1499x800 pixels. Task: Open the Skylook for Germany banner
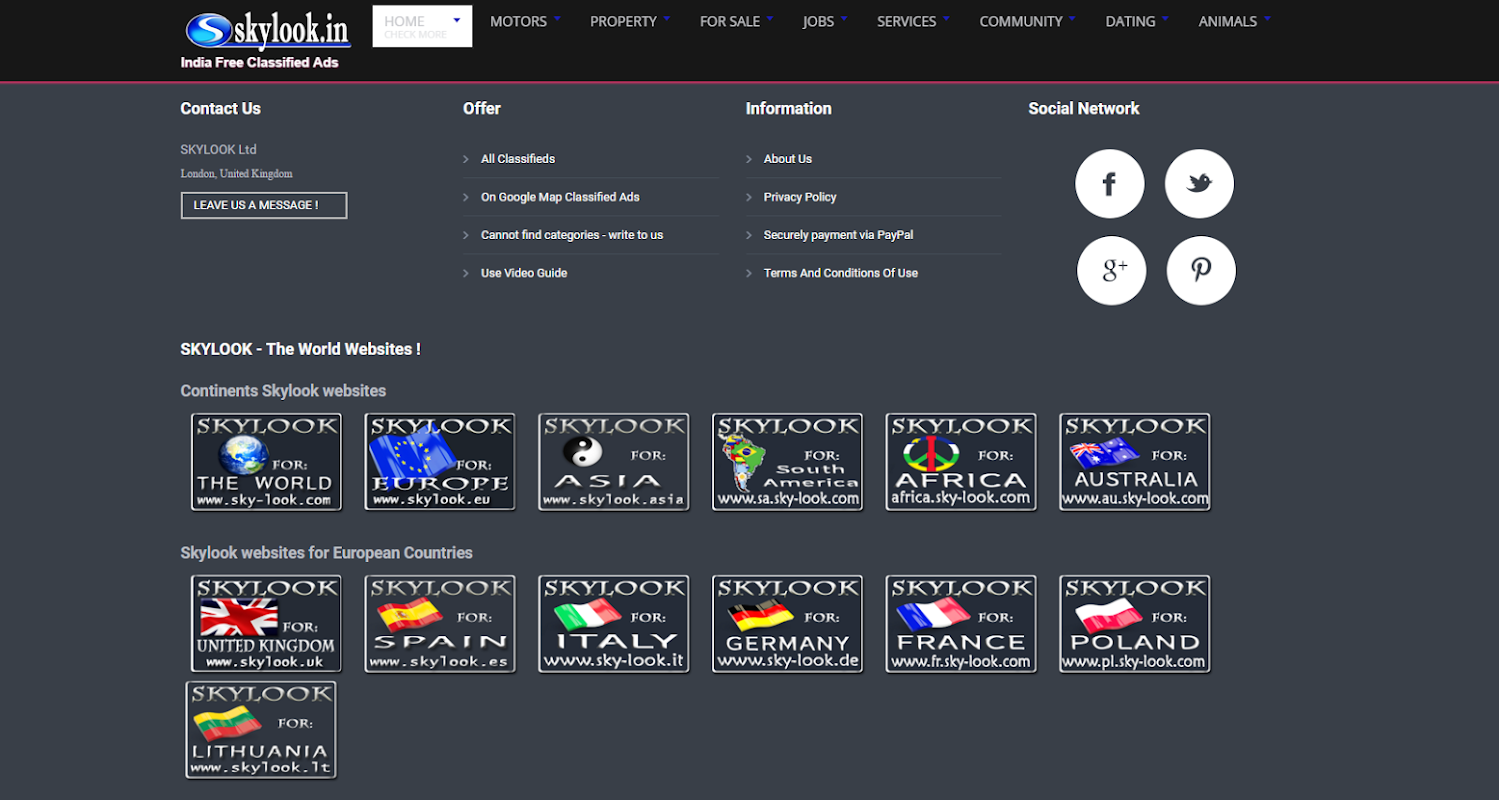tap(788, 624)
